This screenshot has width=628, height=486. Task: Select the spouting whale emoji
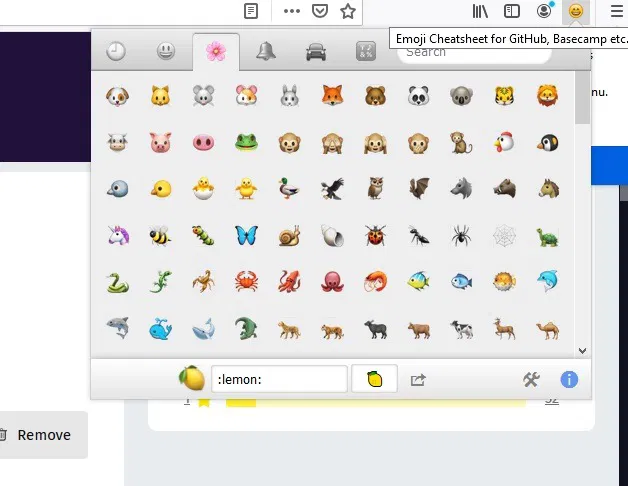tap(160, 329)
